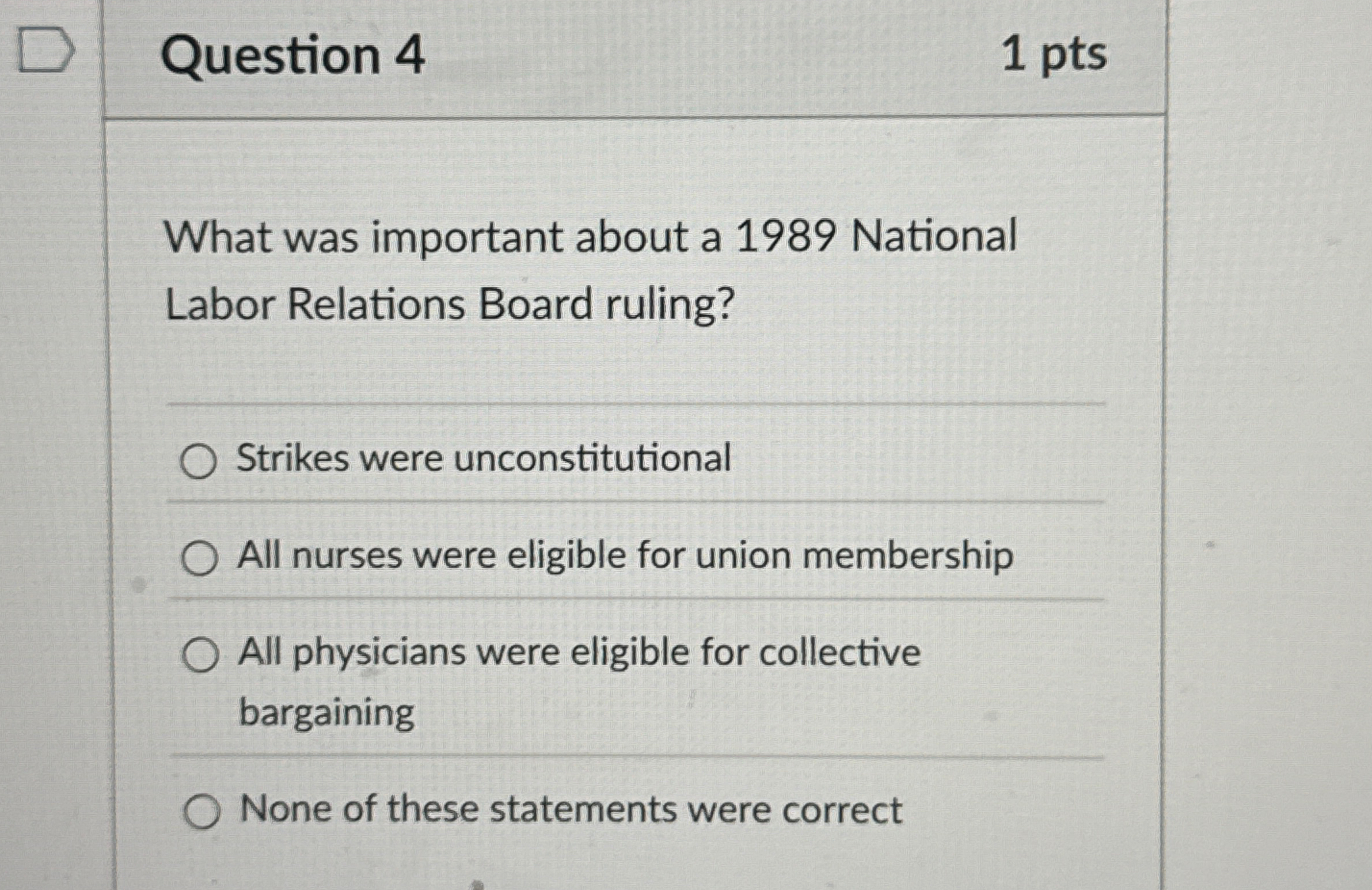Click the word 'unconstitutional' in the first option
This screenshot has width=1372, height=890.
point(592,459)
